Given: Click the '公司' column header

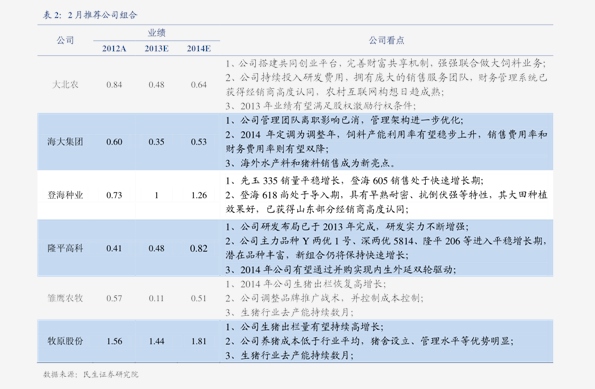Looking at the screenshot, I should (x=65, y=40).
